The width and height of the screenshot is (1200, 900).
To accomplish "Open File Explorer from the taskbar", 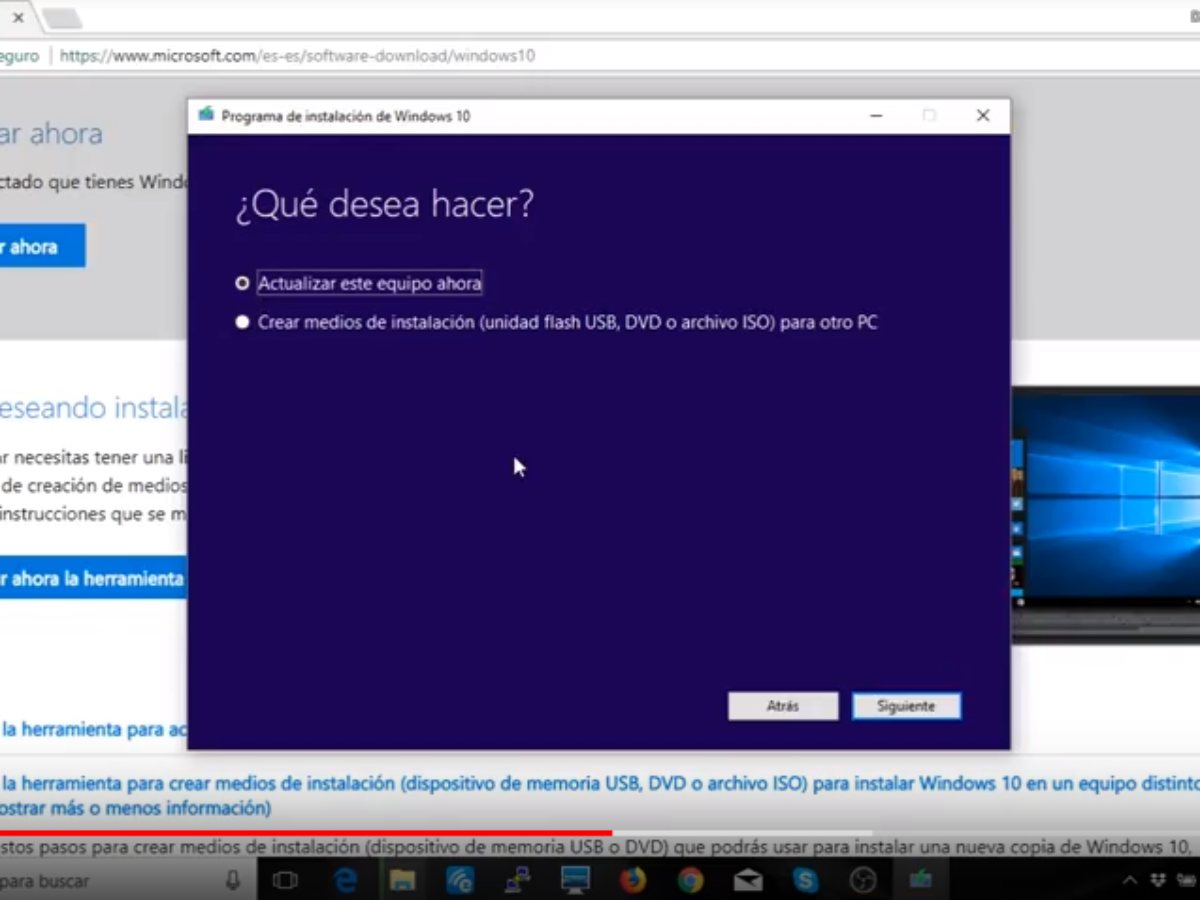I will tap(402, 881).
